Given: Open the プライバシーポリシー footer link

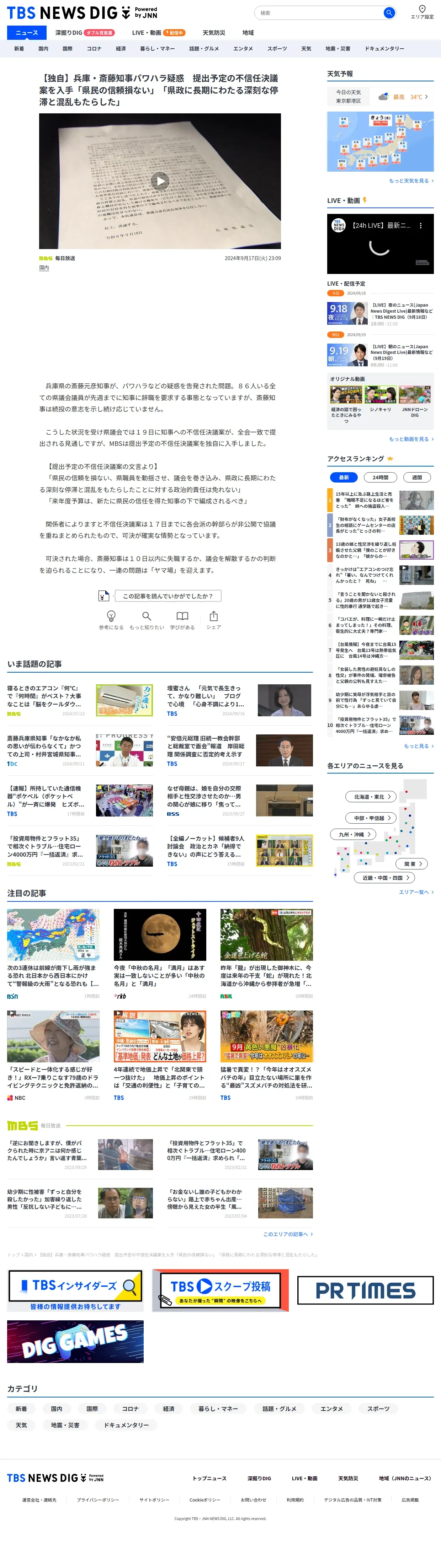Looking at the screenshot, I should (x=98, y=1500).
